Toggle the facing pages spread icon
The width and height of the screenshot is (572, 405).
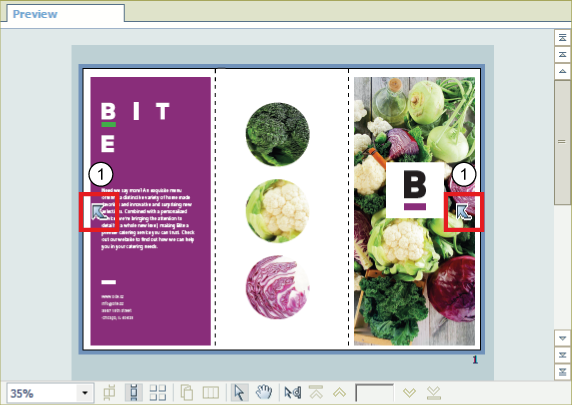pos(211,393)
